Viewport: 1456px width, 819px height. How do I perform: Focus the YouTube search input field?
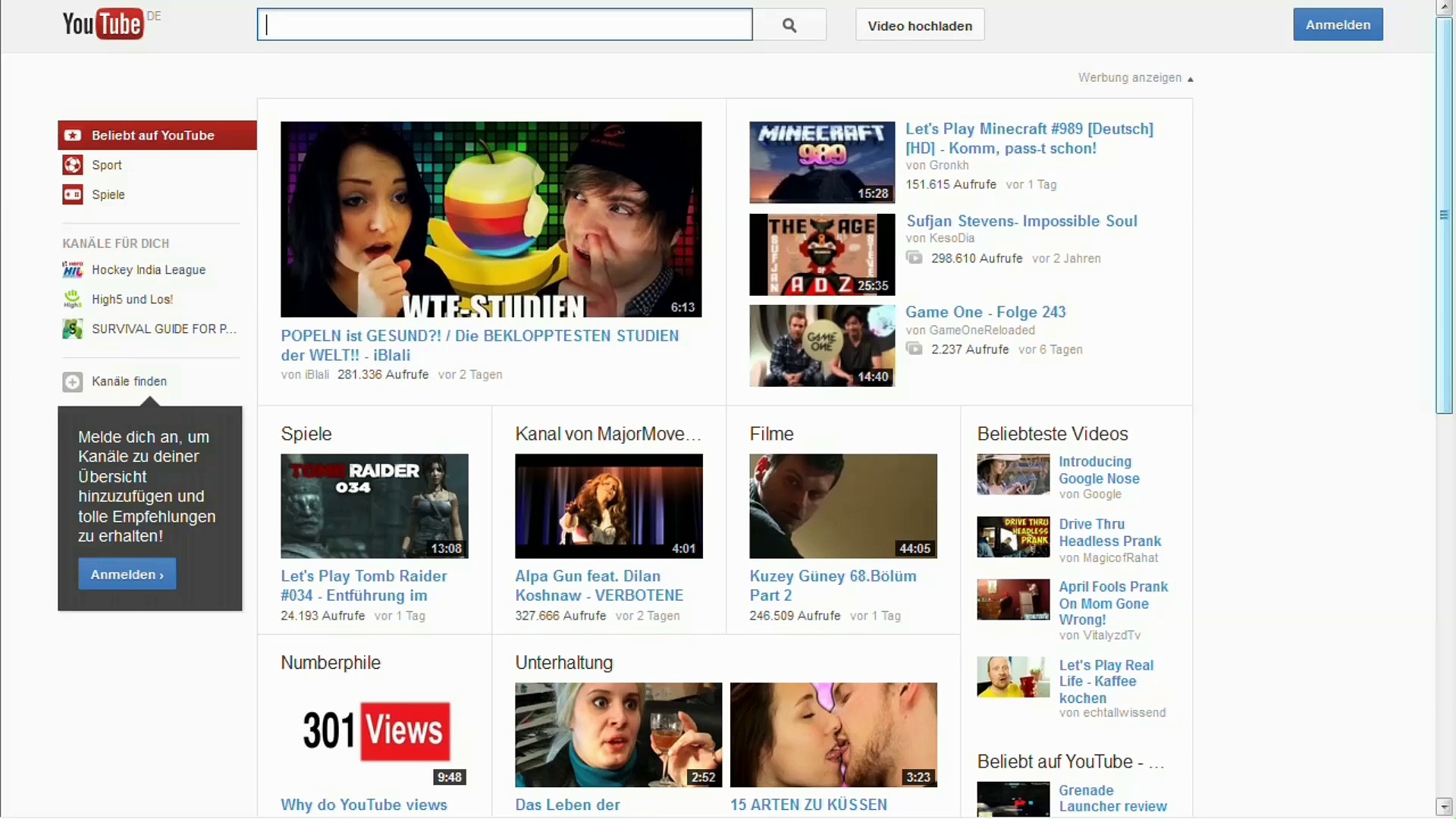pyautogui.click(x=504, y=25)
